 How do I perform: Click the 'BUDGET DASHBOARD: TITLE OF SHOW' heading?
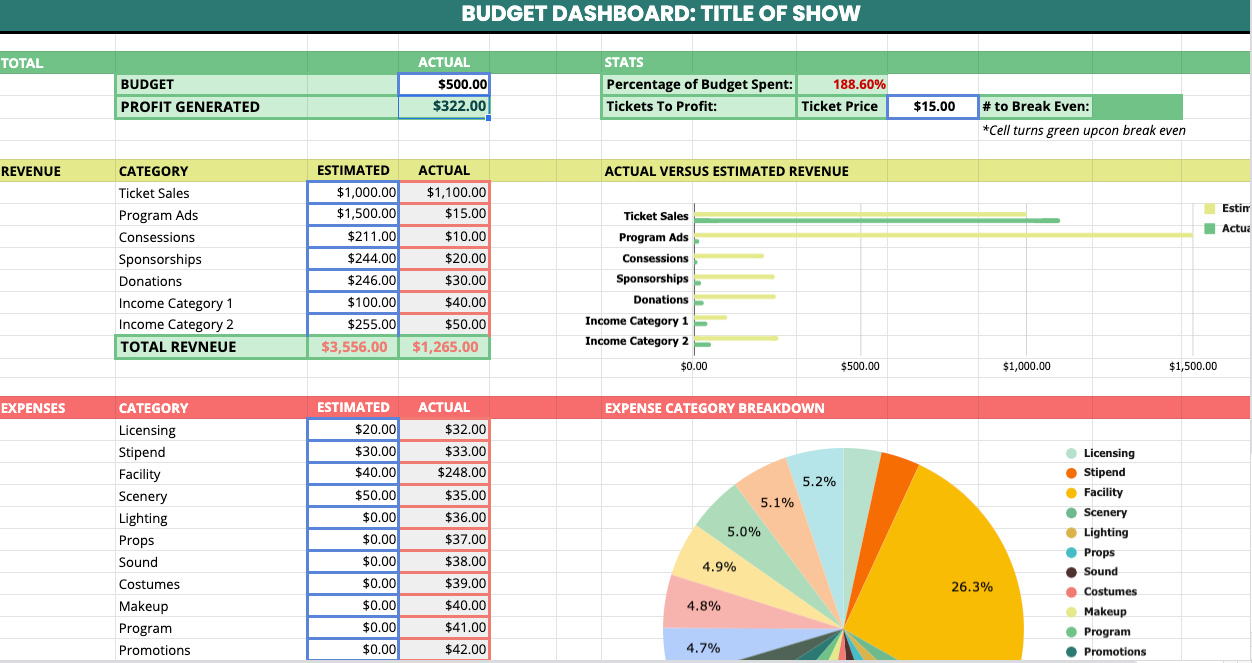[x=661, y=14]
